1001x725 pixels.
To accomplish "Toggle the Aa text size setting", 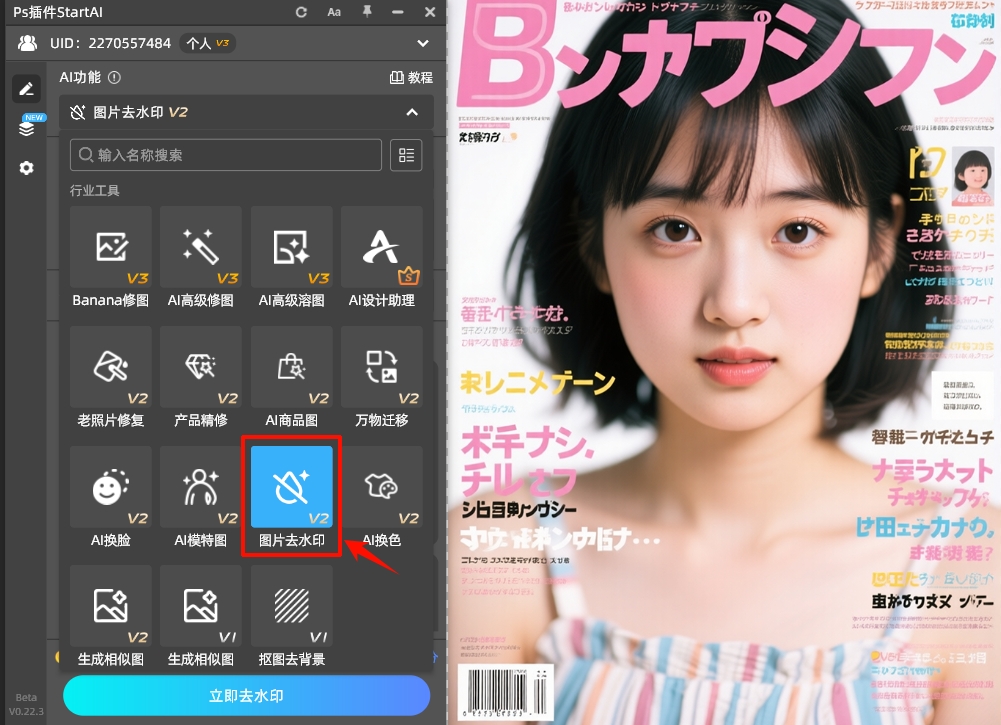I will pos(334,12).
